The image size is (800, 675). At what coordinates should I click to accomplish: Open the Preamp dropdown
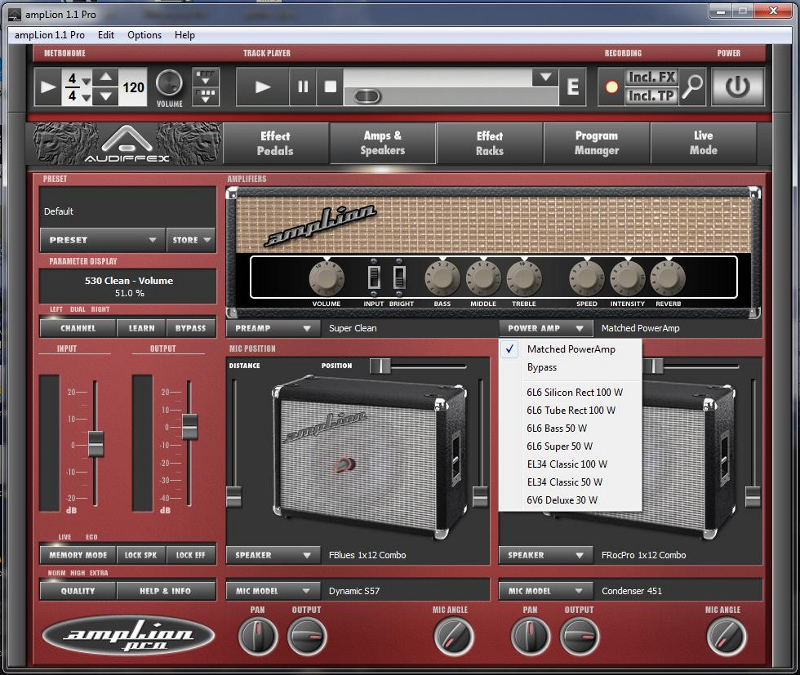(x=273, y=328)
